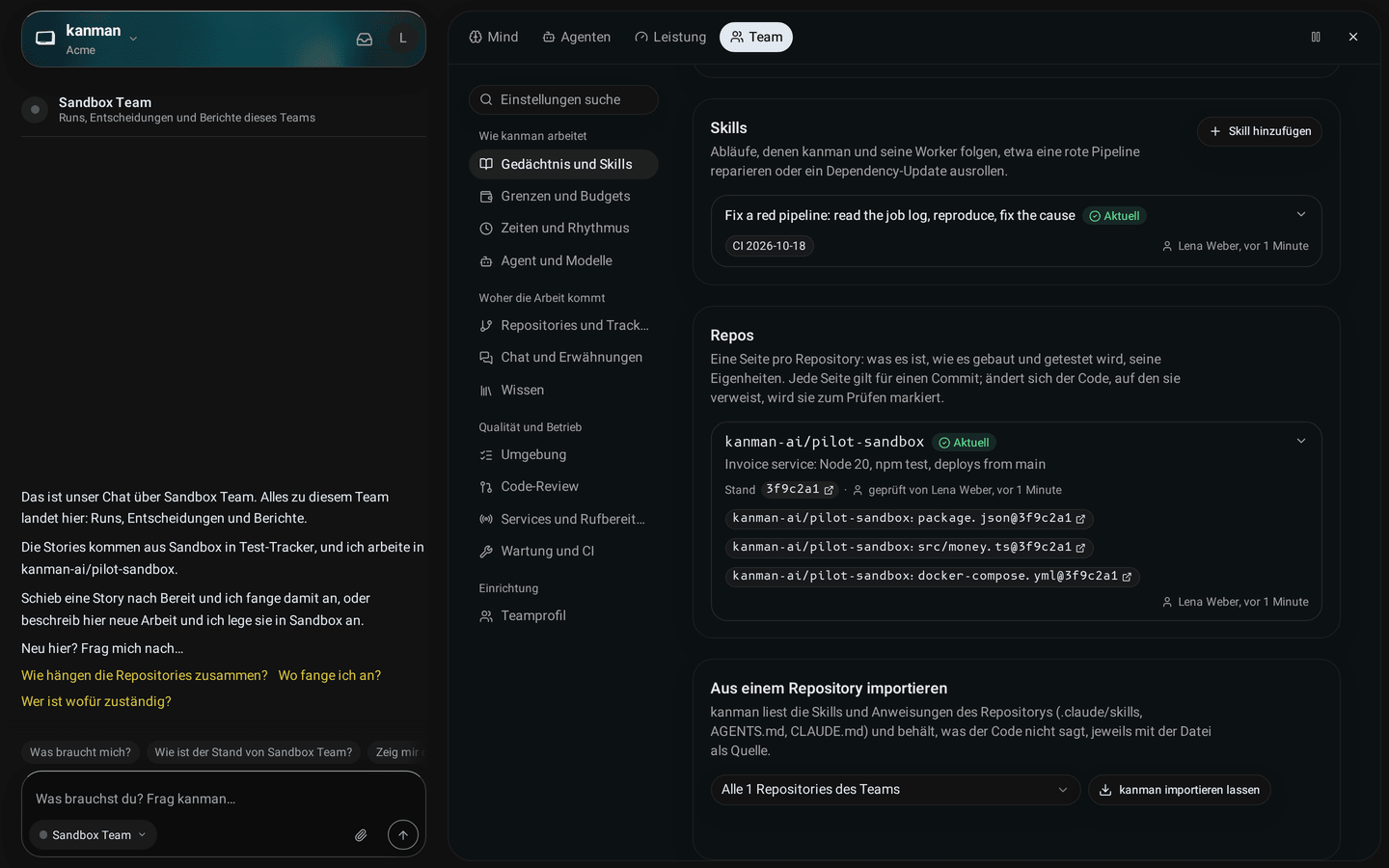The width and height of the screenshot is (1389, 868).
Task: Open Agent und Modelle settings
Action: 563,261
